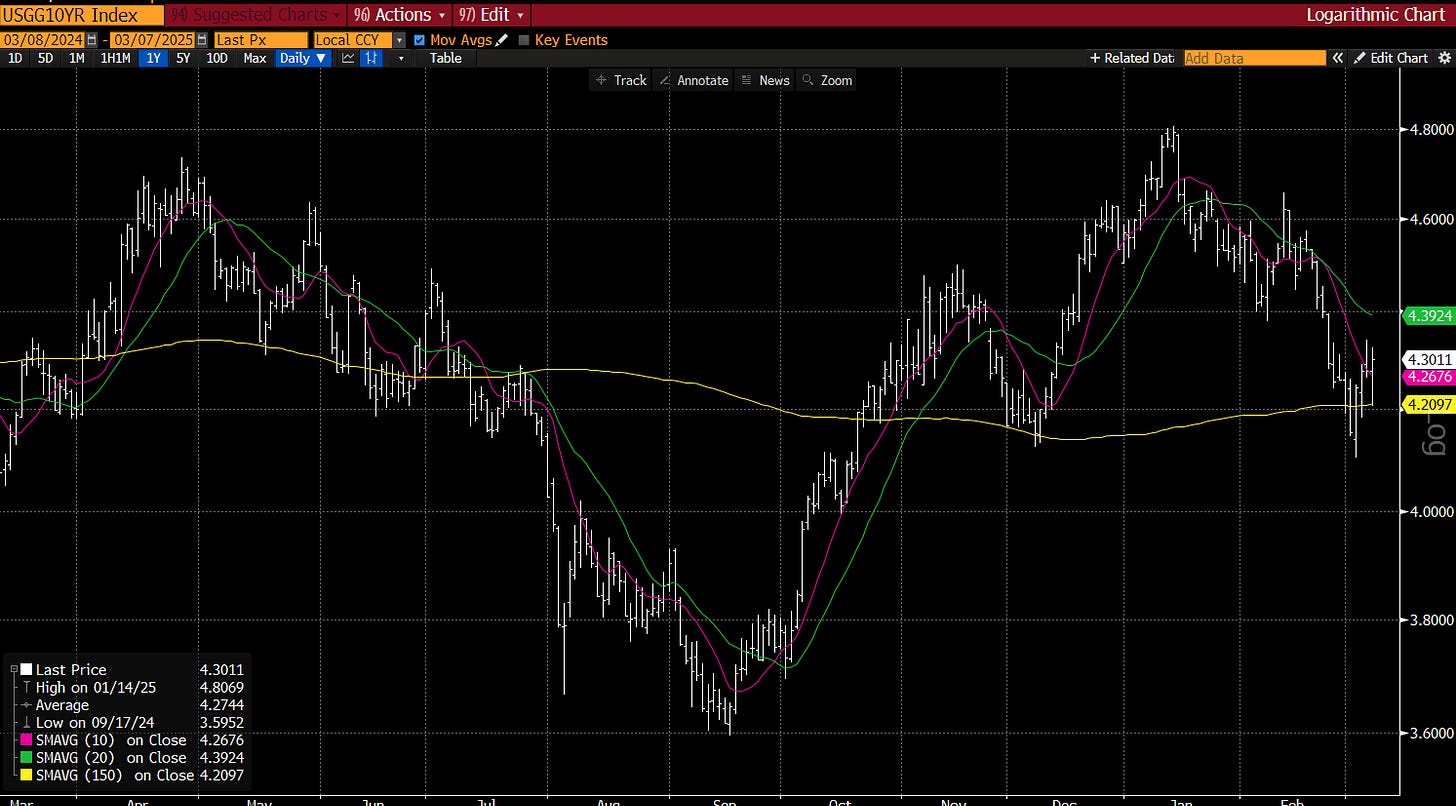Click the pink SMAVG (10) color swatch

[26, 740]
